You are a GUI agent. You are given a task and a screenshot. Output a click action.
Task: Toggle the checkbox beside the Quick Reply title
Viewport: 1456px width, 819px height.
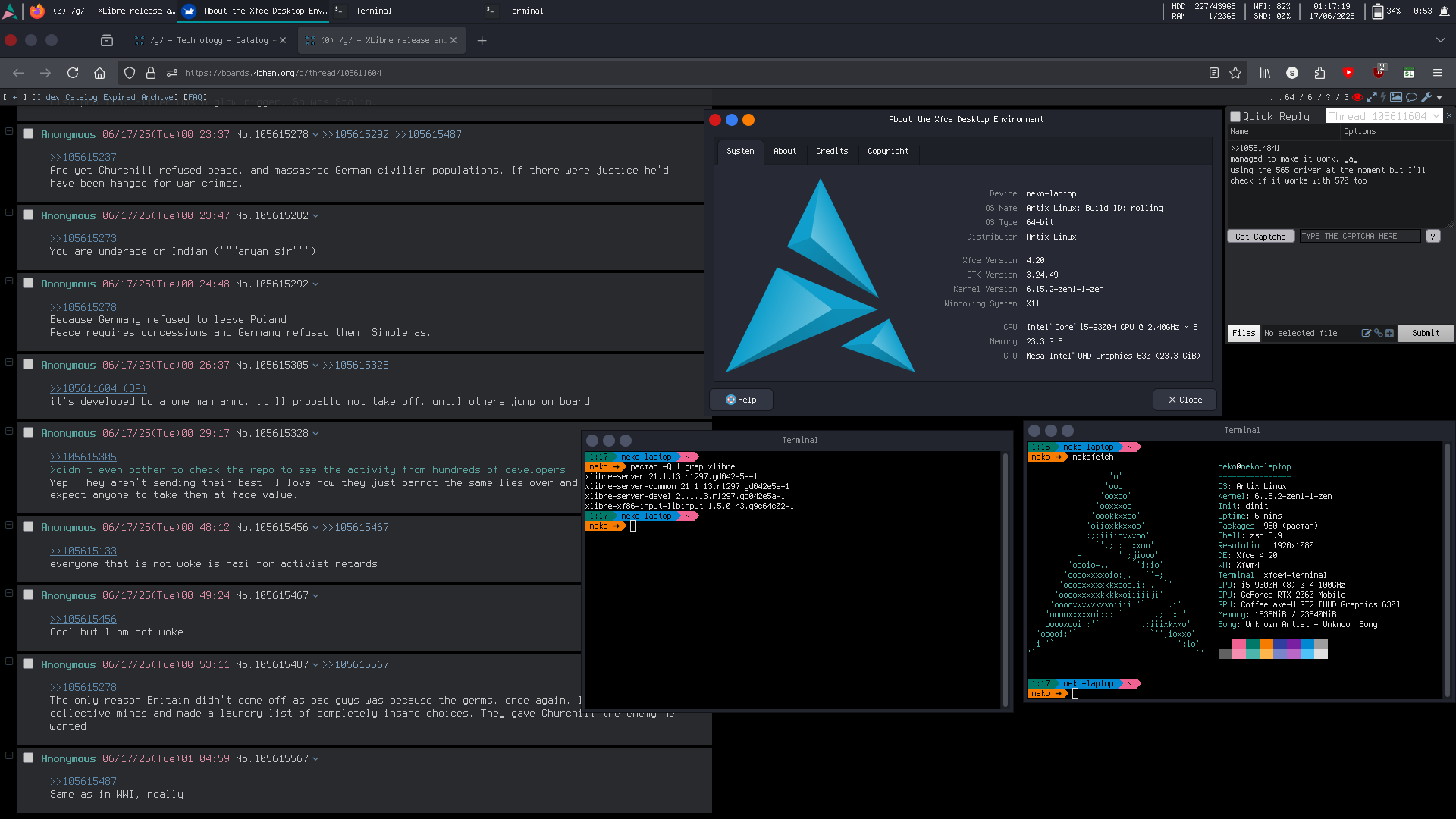tap(1235, 117)
